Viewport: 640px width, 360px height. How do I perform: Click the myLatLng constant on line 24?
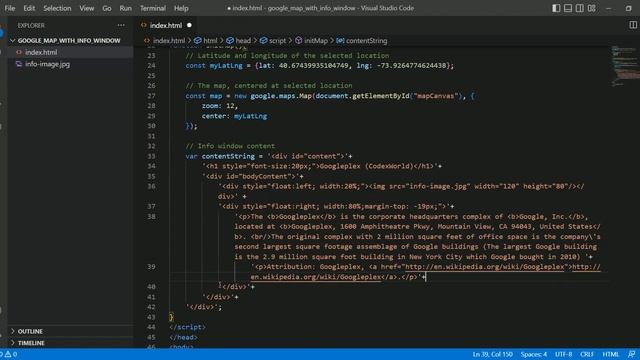[226, 66]
